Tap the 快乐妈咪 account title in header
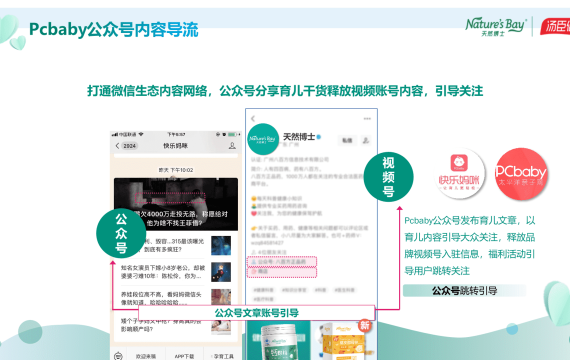This screenshot has width=570, height=360. pyautogui.click(x=176, y=146)
